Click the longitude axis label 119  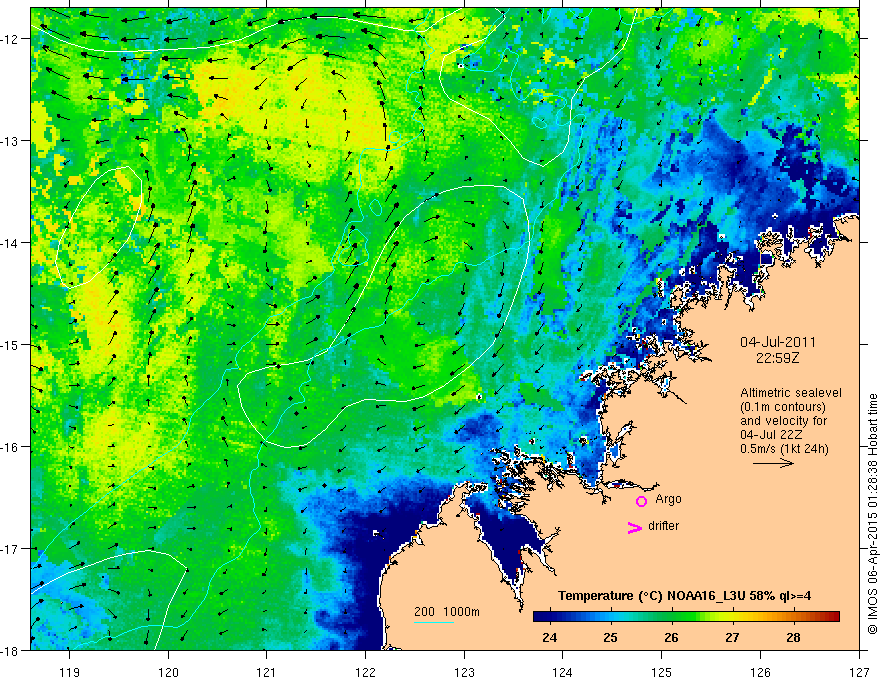click(x=70, y=672)
